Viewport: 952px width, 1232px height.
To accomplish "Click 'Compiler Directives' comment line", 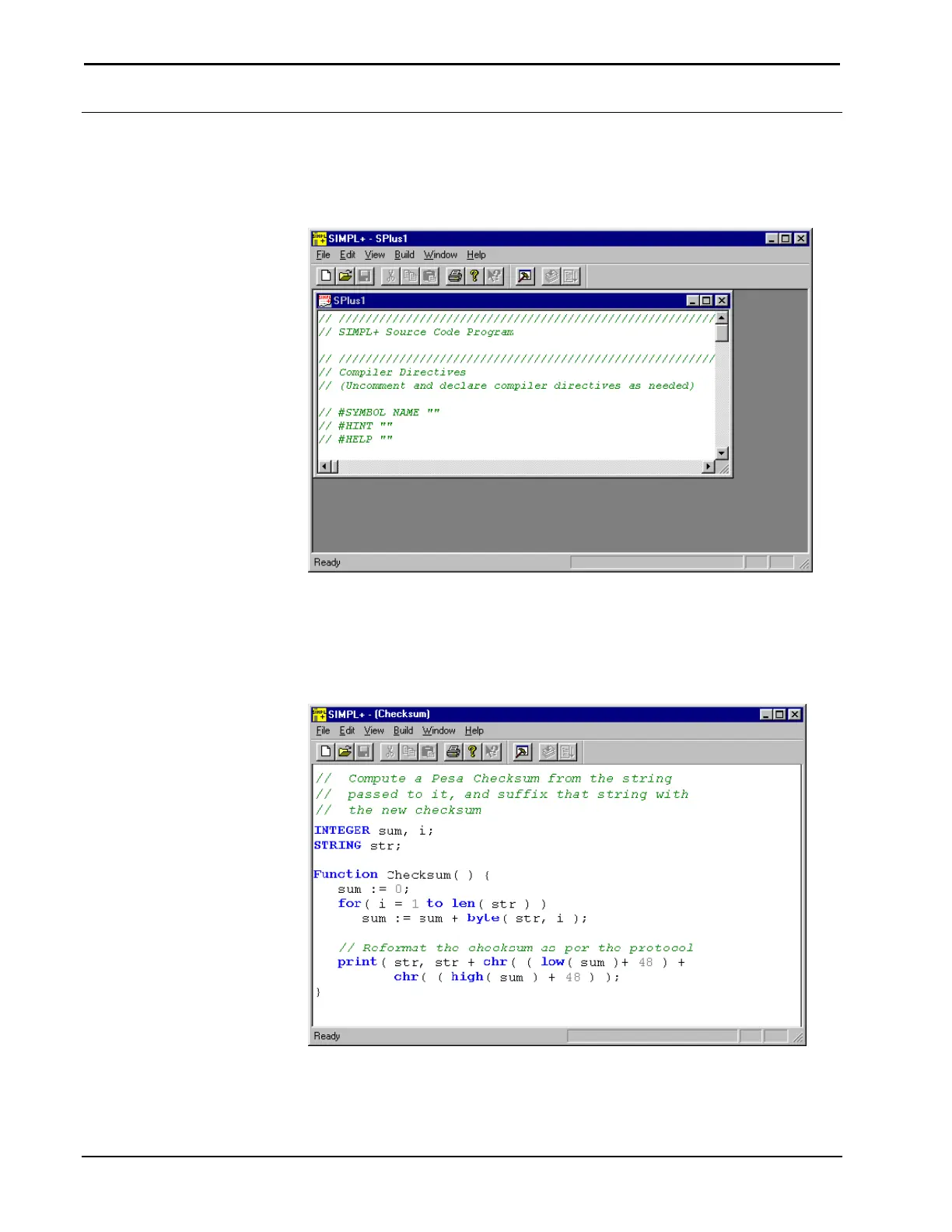I will tap(392, 373).
